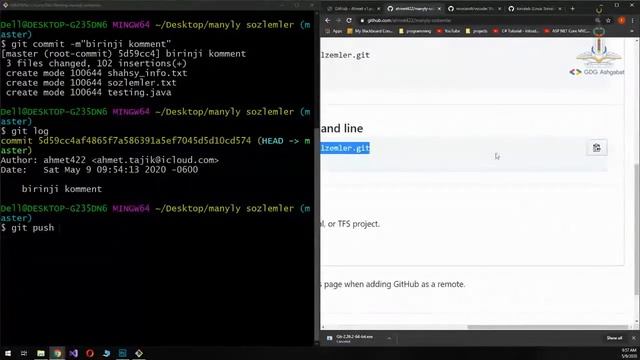Open the programming bookmarks folder
Screen dimensions: 640x360
tap(415, 31)
